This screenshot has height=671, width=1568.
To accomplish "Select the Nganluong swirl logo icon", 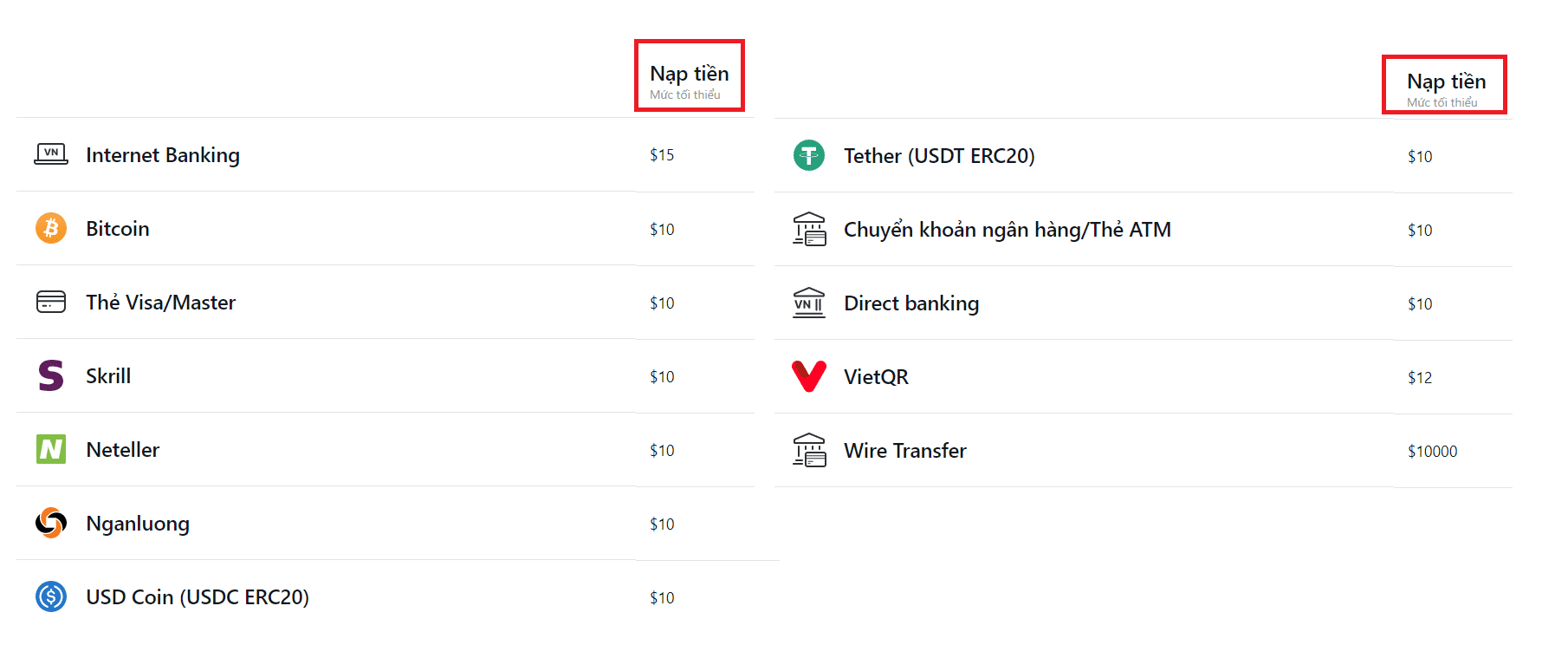I will click(x=51, y=523).
